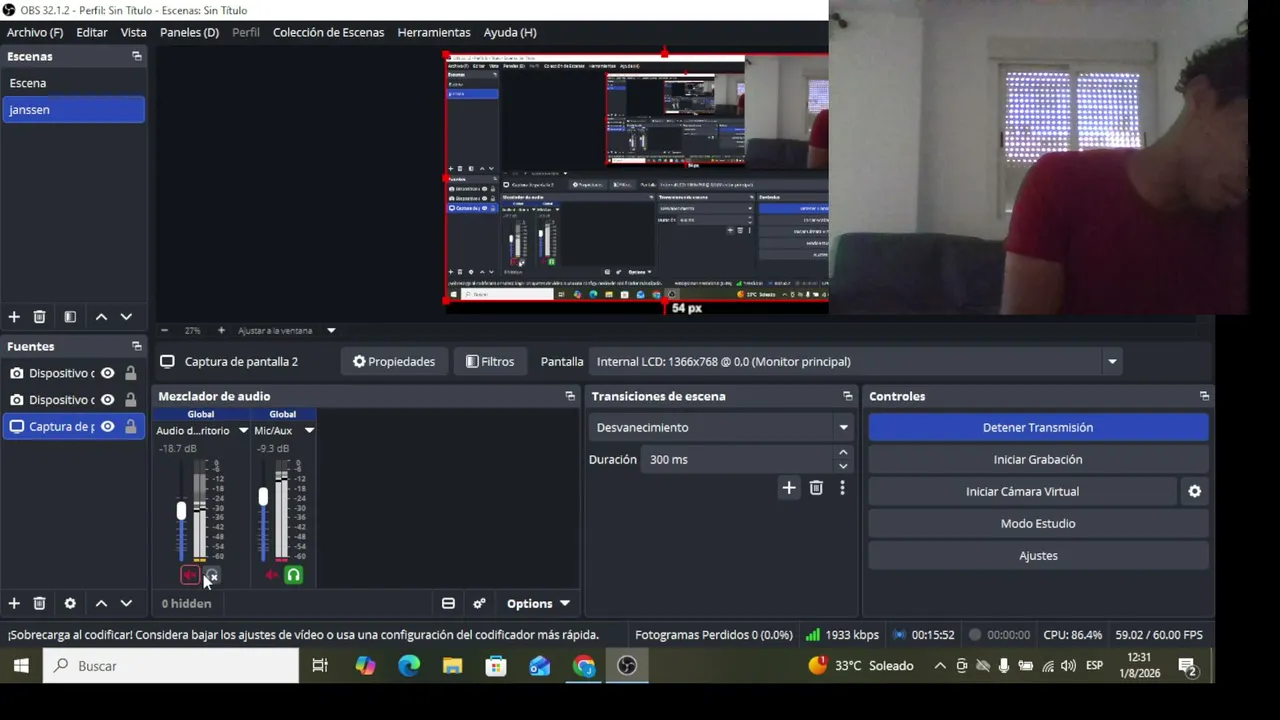Toggle desktop audio monitoring button
The image size is (1280, 720).
coord(211,575)
